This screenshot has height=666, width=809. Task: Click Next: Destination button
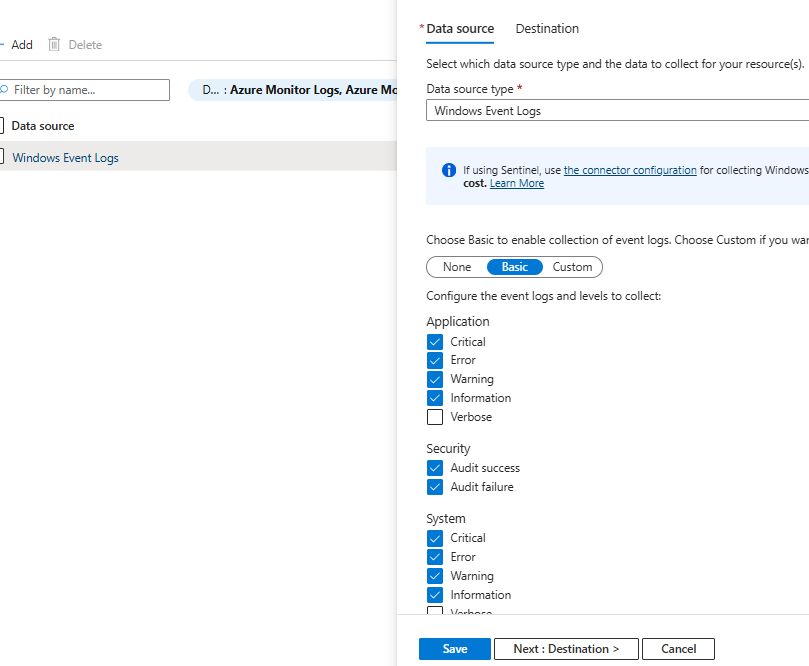coord(566,649)
